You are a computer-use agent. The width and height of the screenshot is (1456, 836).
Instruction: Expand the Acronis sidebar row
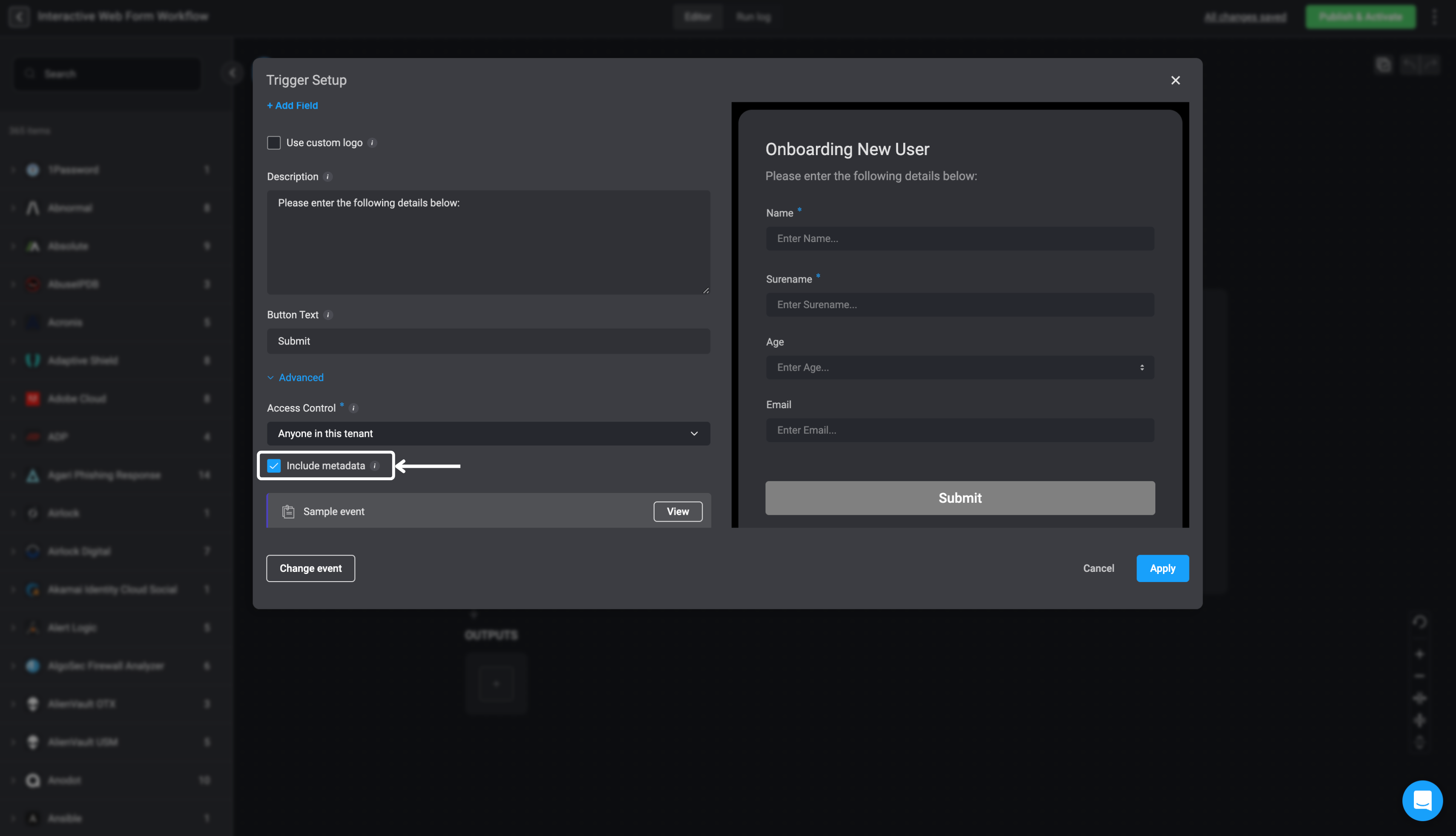13,323
